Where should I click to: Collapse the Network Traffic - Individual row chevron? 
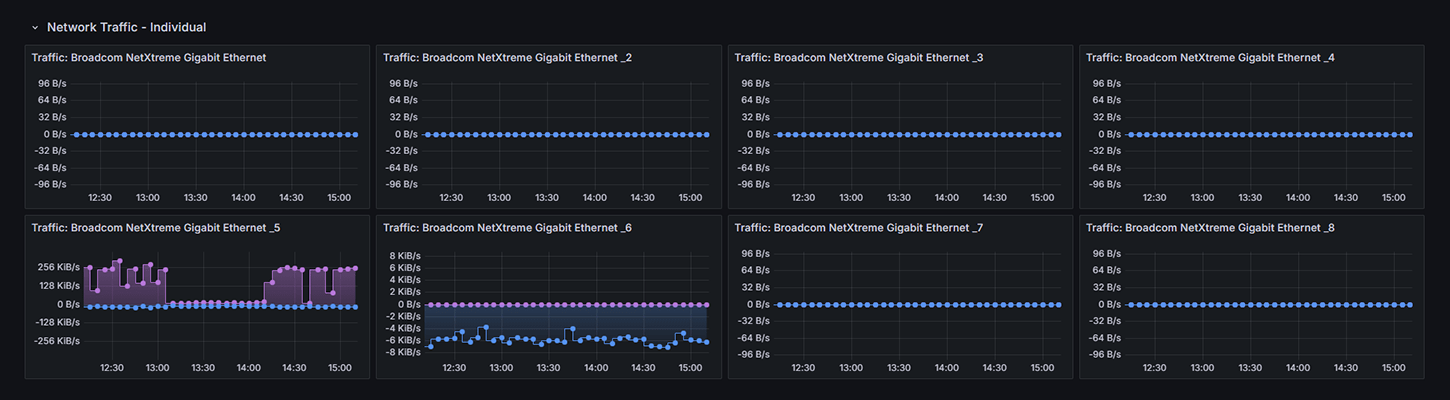[35, 28]
